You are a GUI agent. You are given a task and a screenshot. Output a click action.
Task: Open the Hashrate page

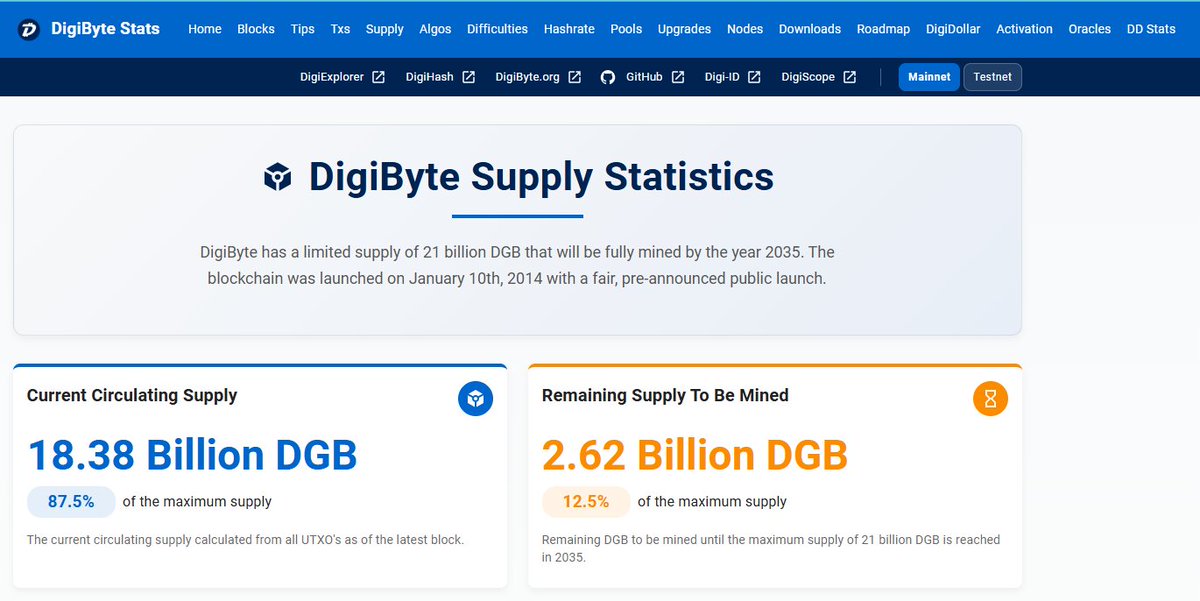tap(569, 29)
